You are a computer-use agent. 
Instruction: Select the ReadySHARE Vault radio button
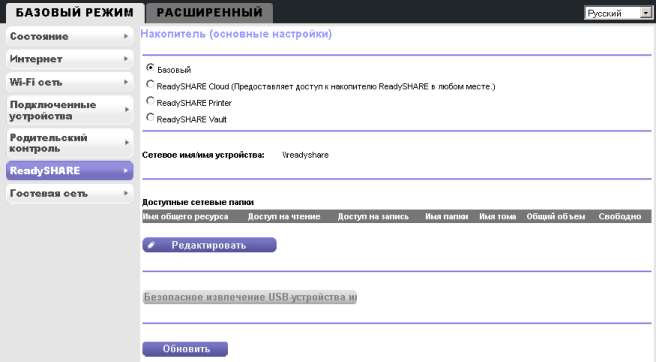pyautogui.click(x=150, y=118)
